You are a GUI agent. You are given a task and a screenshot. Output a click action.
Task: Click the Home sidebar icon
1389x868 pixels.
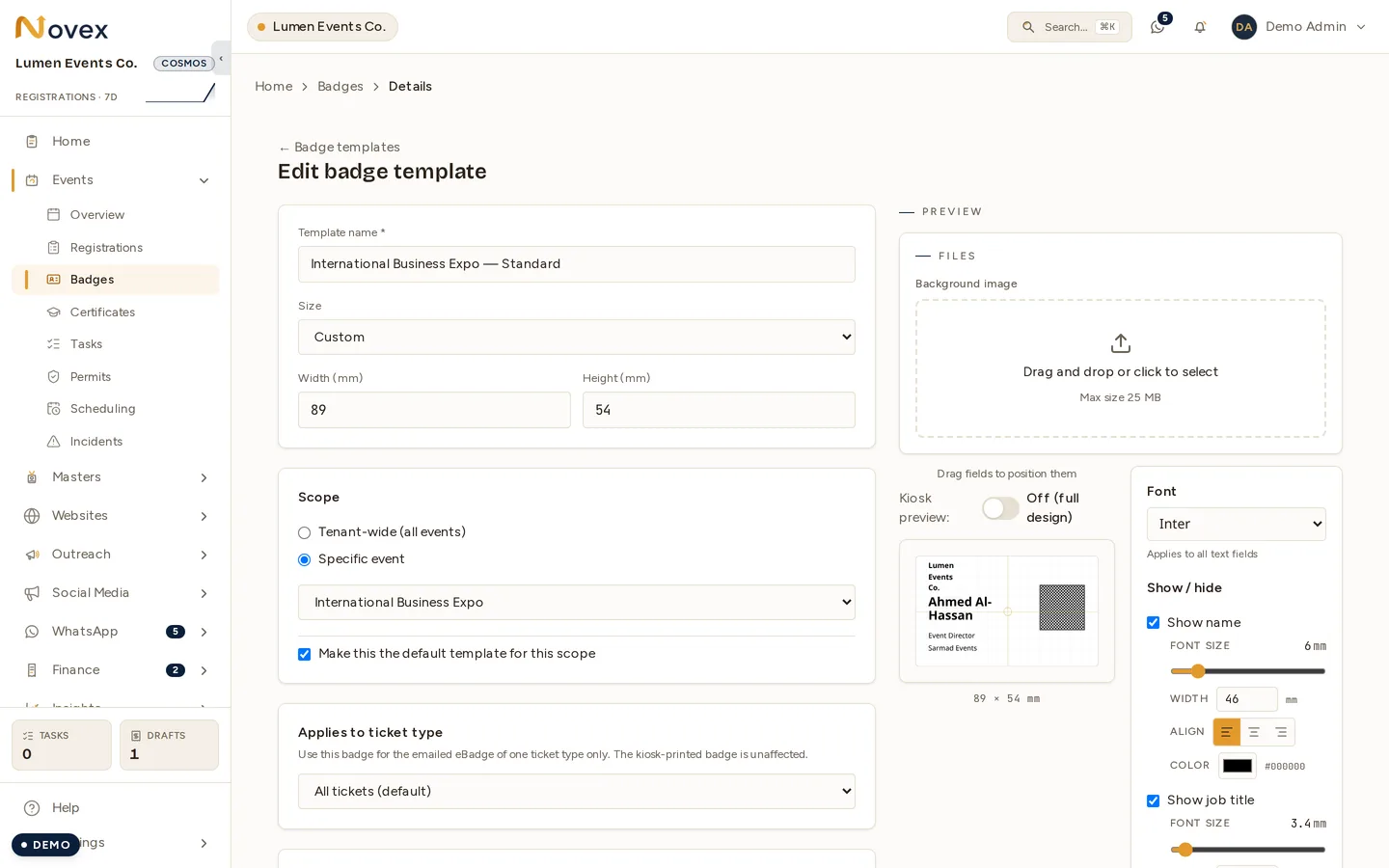pos(32,142)
